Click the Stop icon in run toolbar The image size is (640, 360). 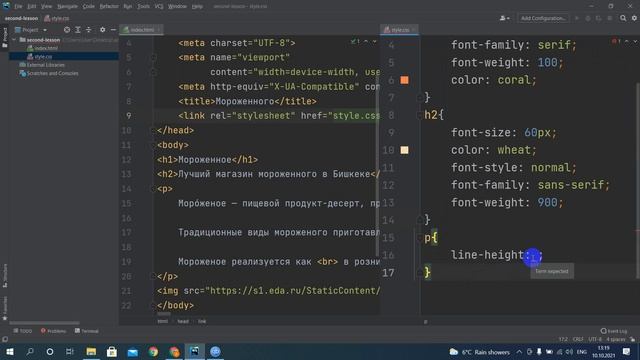pos(609,18)
